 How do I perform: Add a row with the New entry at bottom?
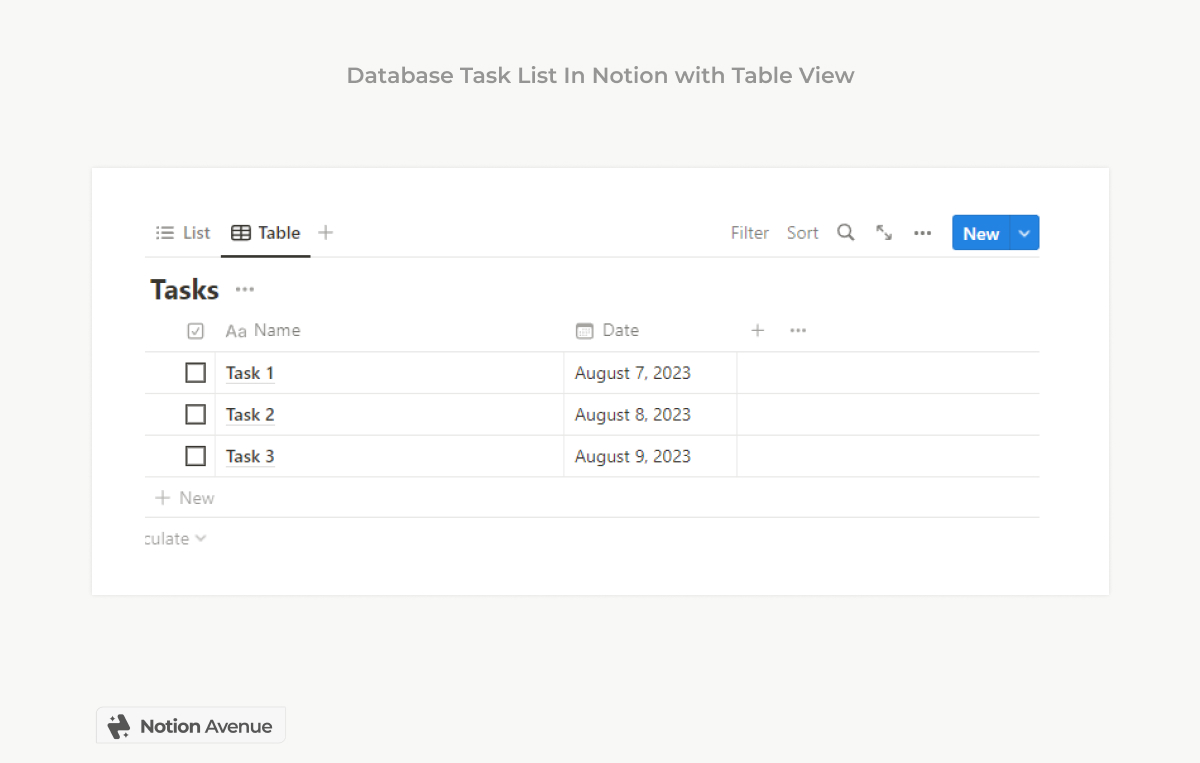pyautogui.click(x=186, y=497)
